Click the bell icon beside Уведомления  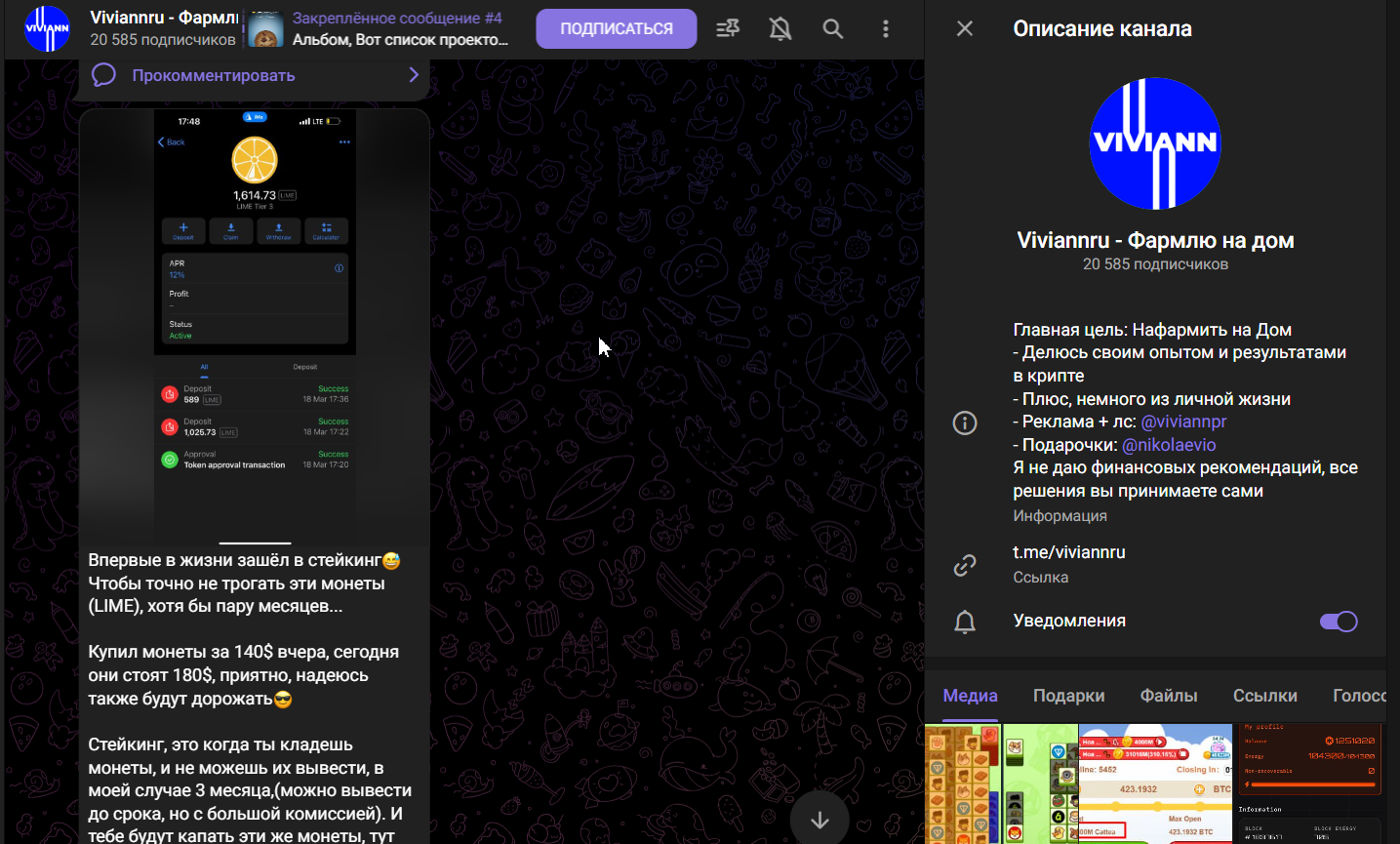click(965, 622)
